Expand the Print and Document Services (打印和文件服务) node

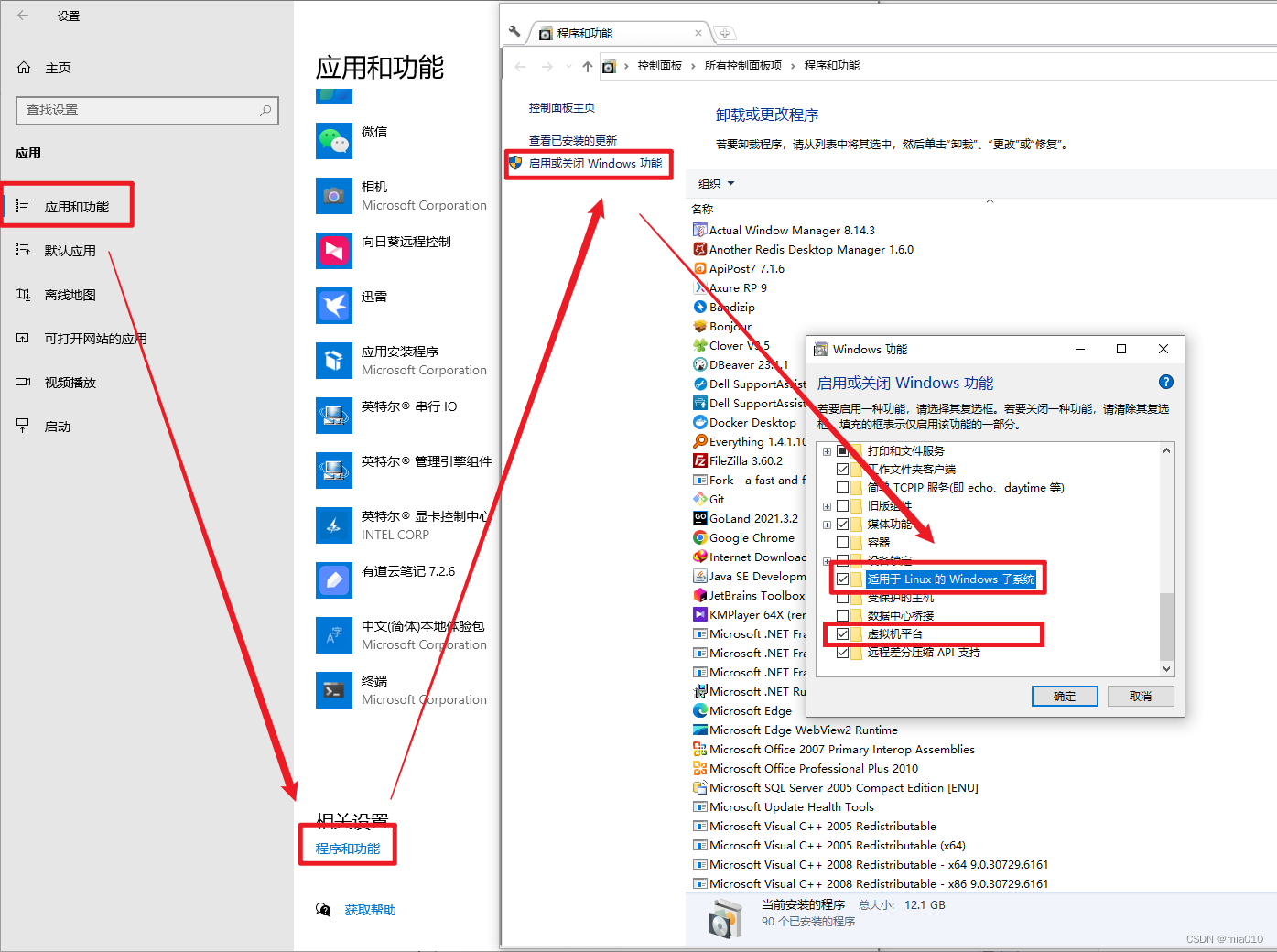pyautogui.click(x=828, y=451)
